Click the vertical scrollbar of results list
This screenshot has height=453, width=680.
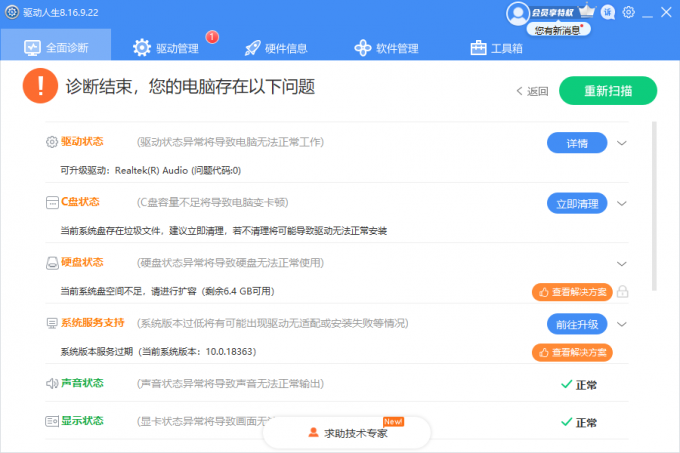click(x=655, y=200)
